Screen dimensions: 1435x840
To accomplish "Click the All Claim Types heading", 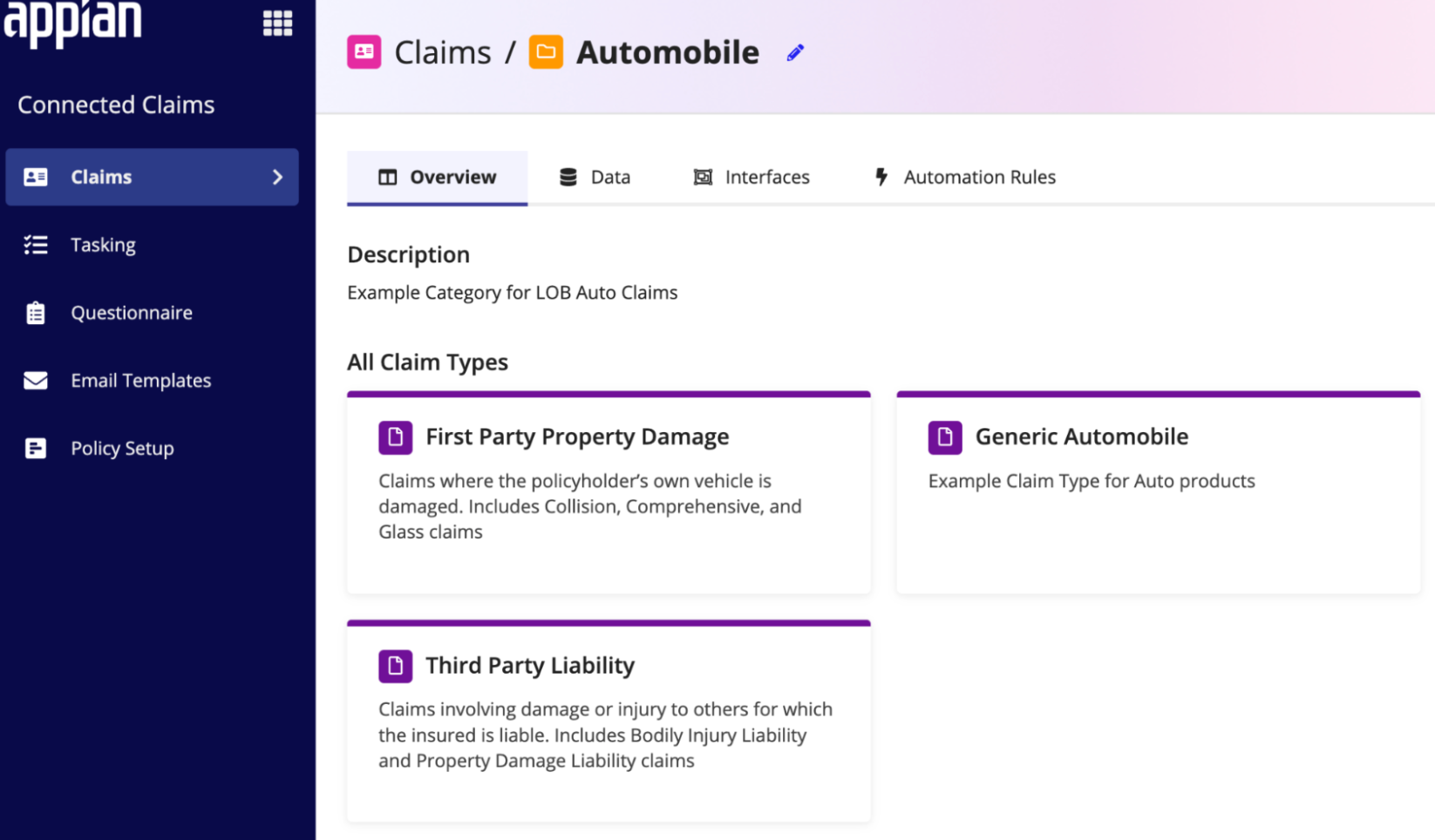I will tap(427, 362).
